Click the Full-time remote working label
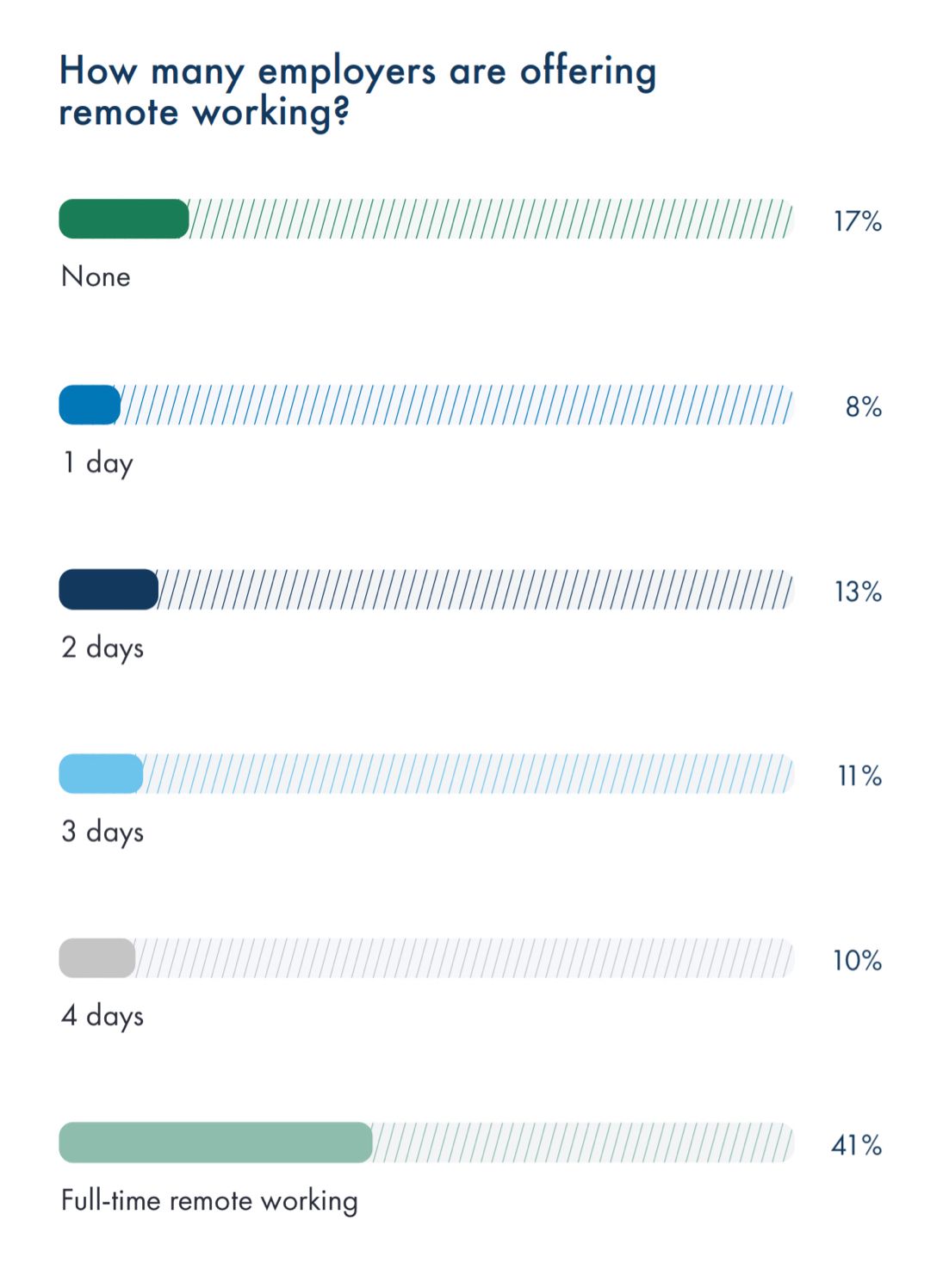Image resolution: width=943 pixels, height=1288 pixels. (x=209, y=1201)
